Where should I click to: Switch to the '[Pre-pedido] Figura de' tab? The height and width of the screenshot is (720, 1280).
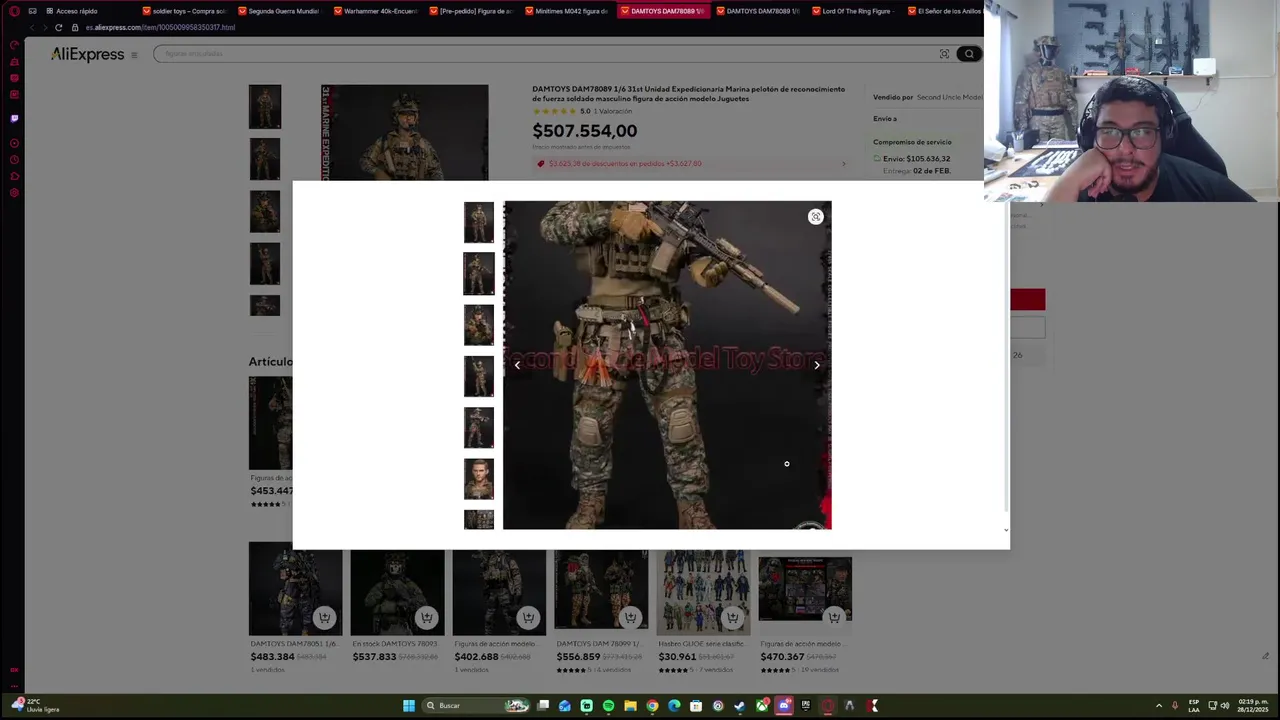tap(472, 11)
